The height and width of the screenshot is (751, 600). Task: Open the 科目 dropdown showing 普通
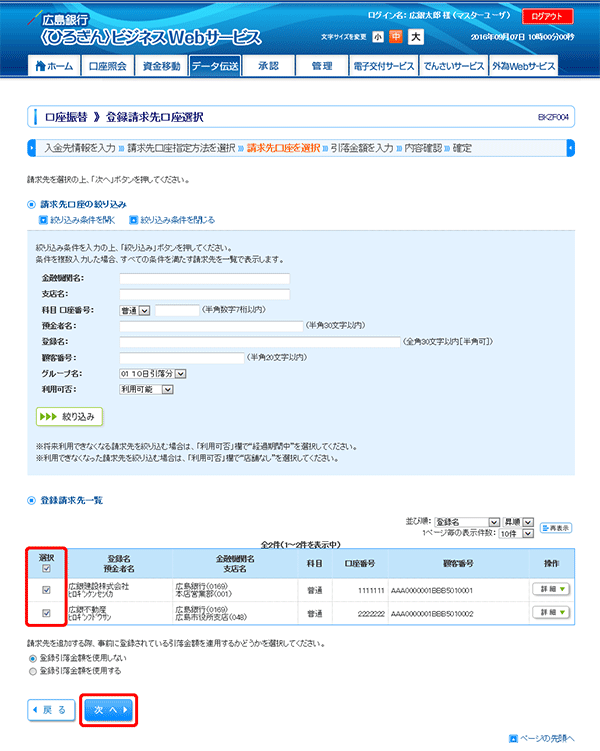135,311
